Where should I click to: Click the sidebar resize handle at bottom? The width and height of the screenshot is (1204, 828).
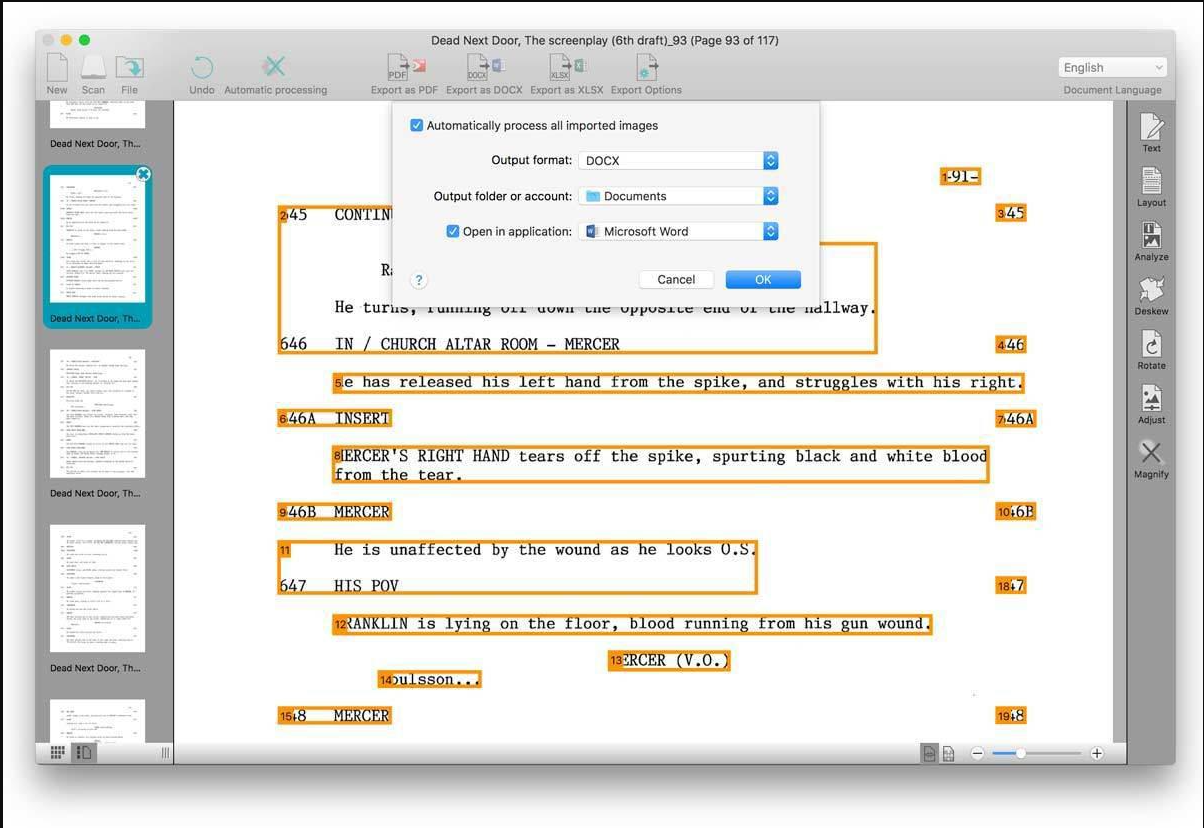(x=165, y=753)
